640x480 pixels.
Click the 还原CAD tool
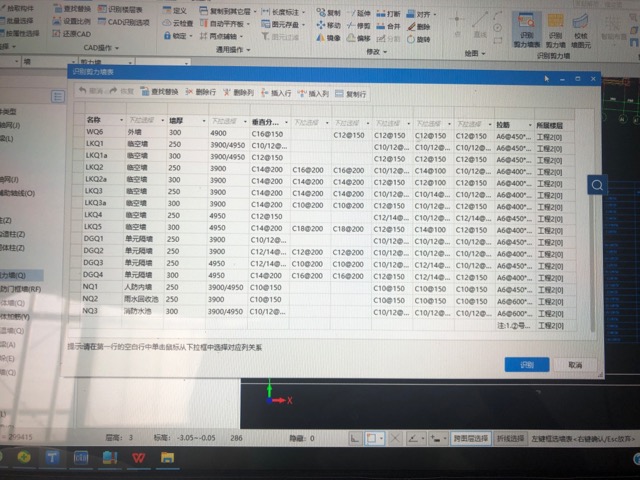coord(72,33)
